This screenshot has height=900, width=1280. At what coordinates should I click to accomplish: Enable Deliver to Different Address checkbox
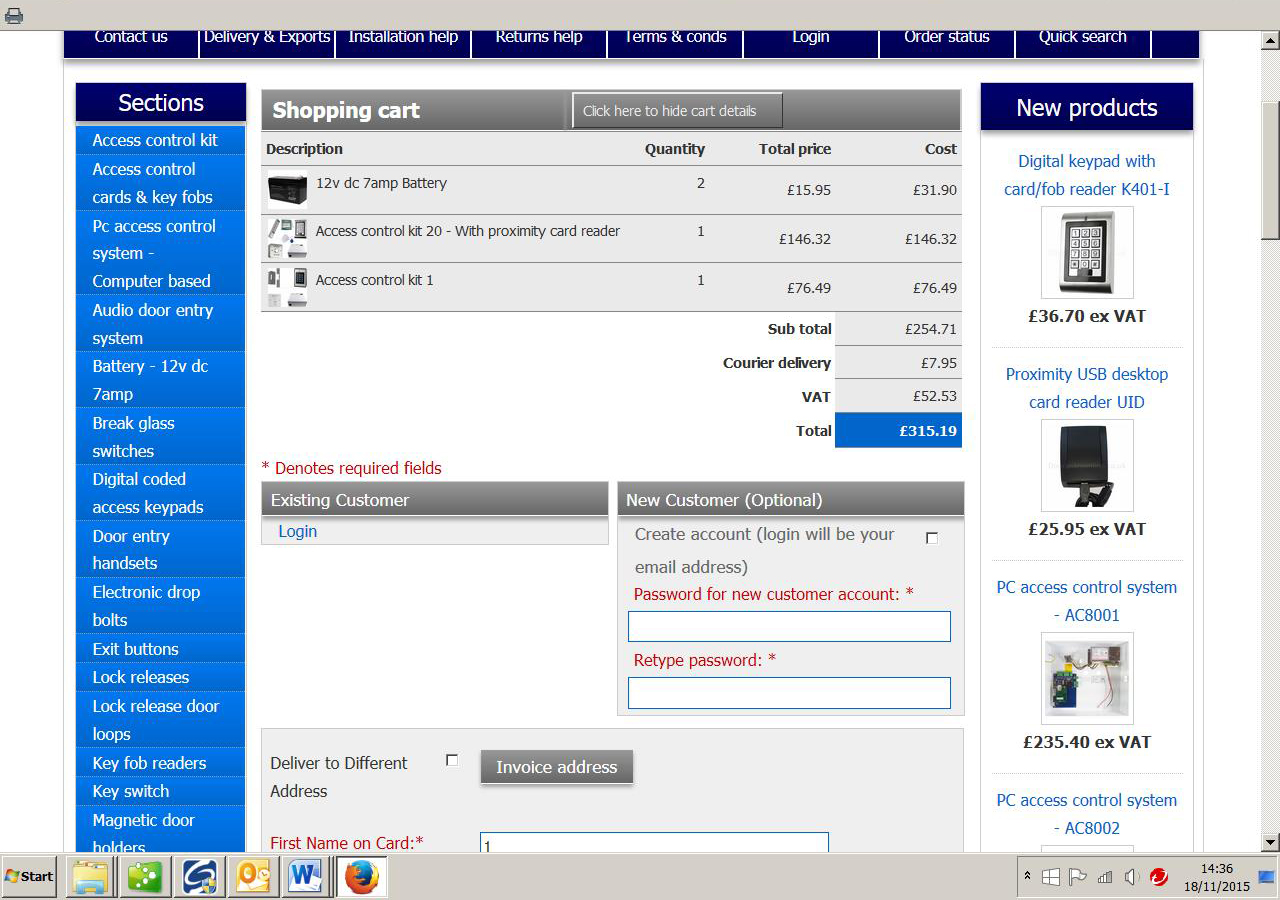(452, 760)
